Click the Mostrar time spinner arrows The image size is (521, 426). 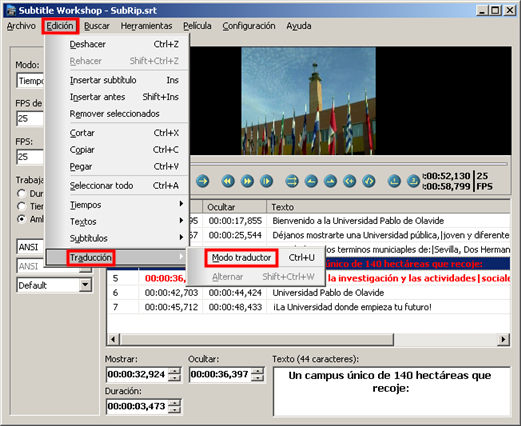174,374
